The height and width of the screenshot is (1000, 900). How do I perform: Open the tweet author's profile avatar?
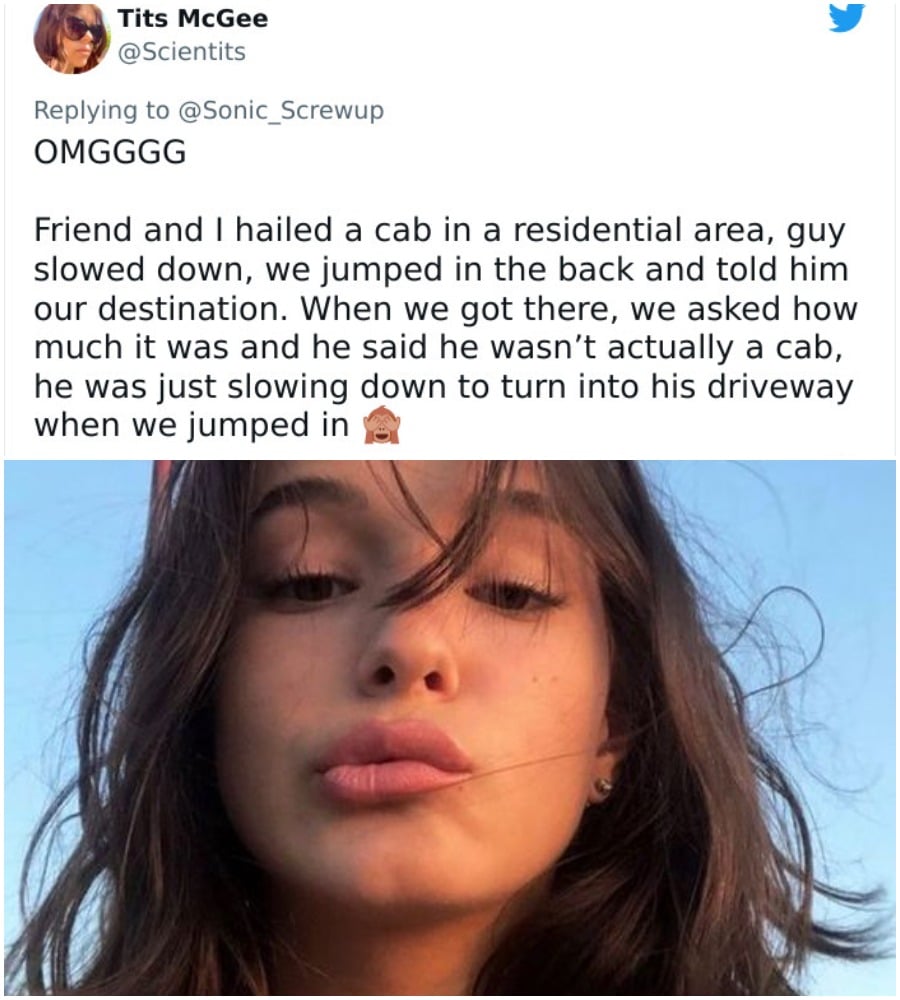point(72,38)
